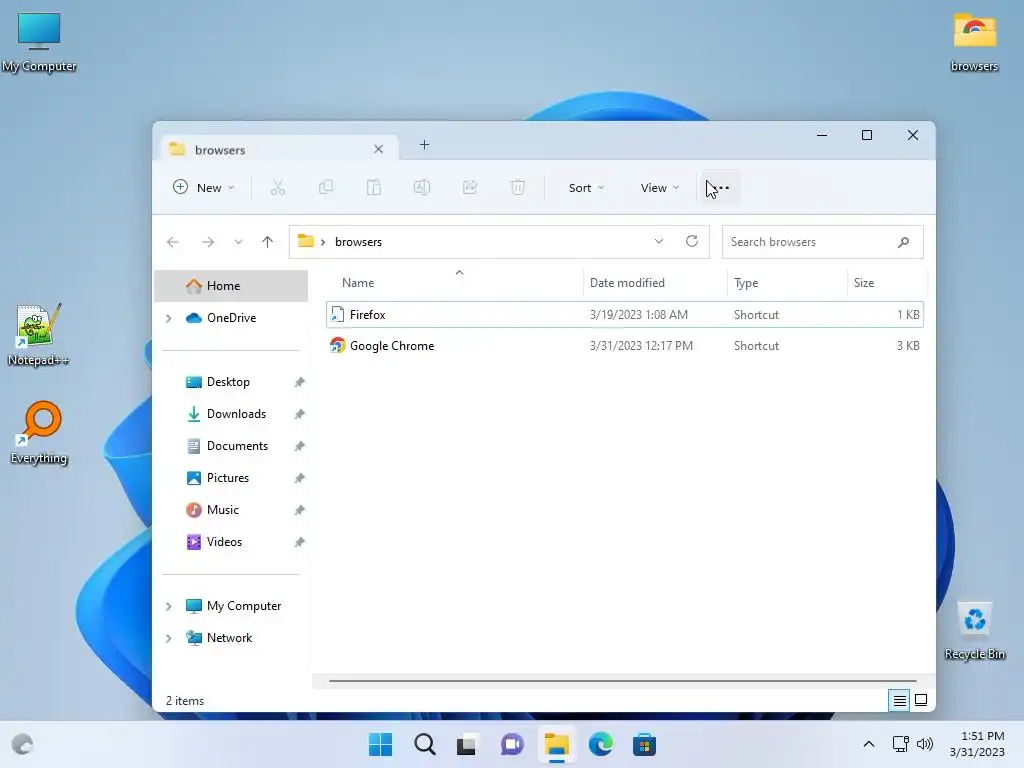
Task: Open address bar history dropdown
Action: click(659, 242)
